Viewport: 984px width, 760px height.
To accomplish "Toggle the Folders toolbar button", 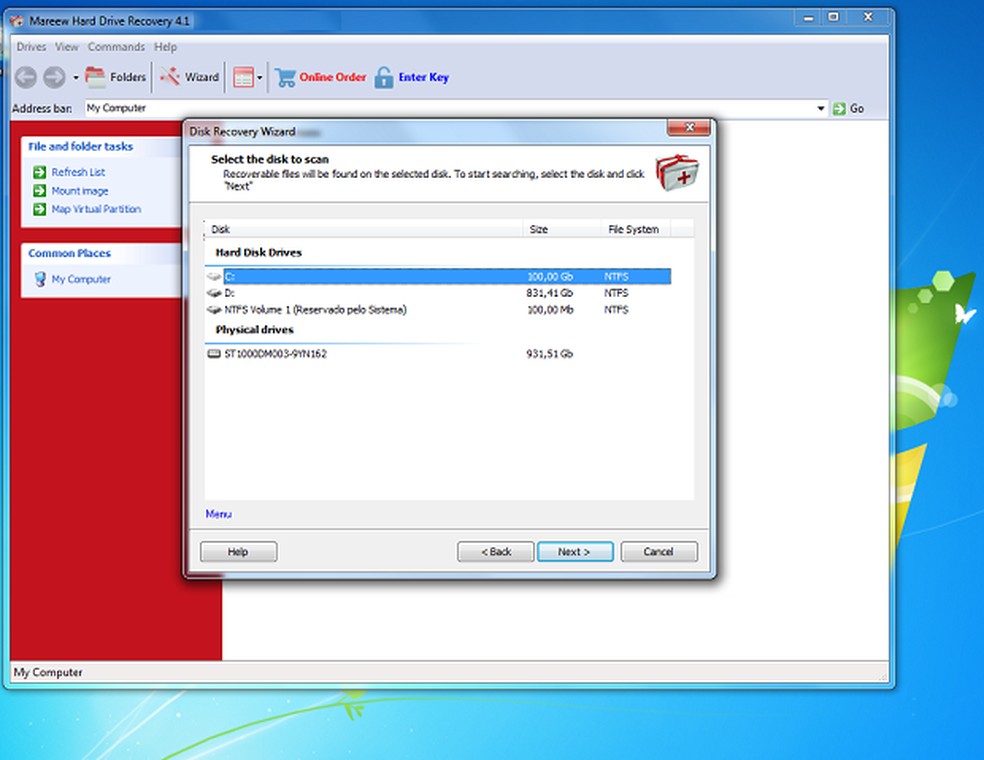I will click(115, 77).
